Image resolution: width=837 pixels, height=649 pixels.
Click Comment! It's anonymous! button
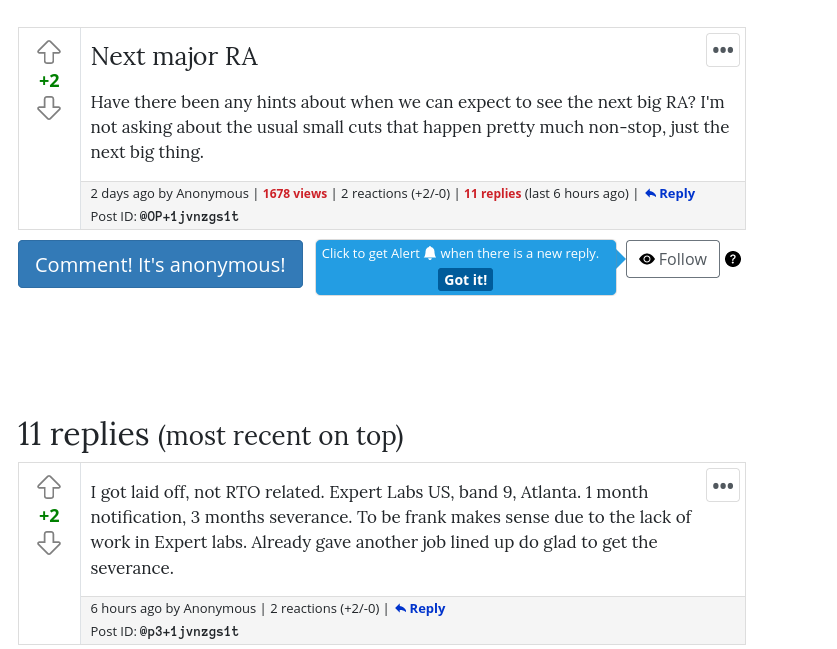click(x=160, y=264)
